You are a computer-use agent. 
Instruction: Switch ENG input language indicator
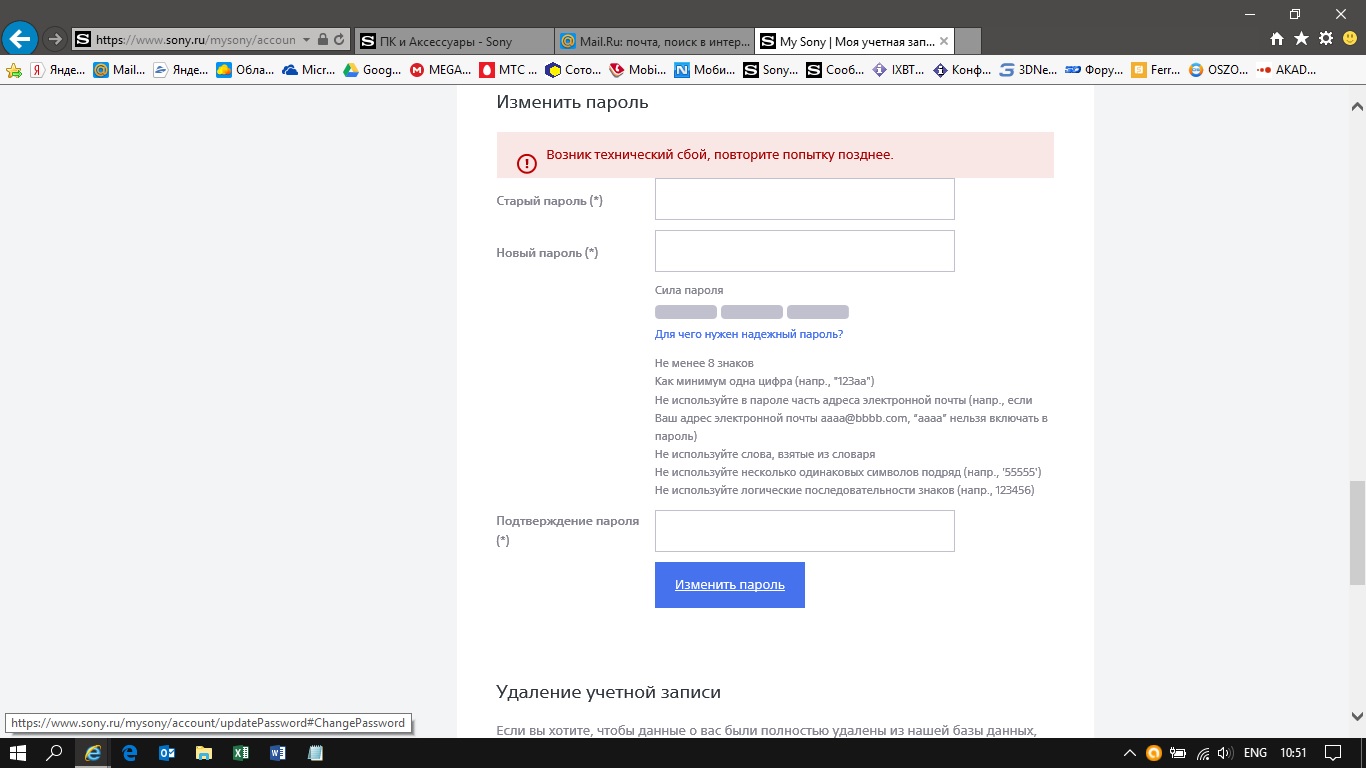pyautogui.click(x=1256, y=753)
